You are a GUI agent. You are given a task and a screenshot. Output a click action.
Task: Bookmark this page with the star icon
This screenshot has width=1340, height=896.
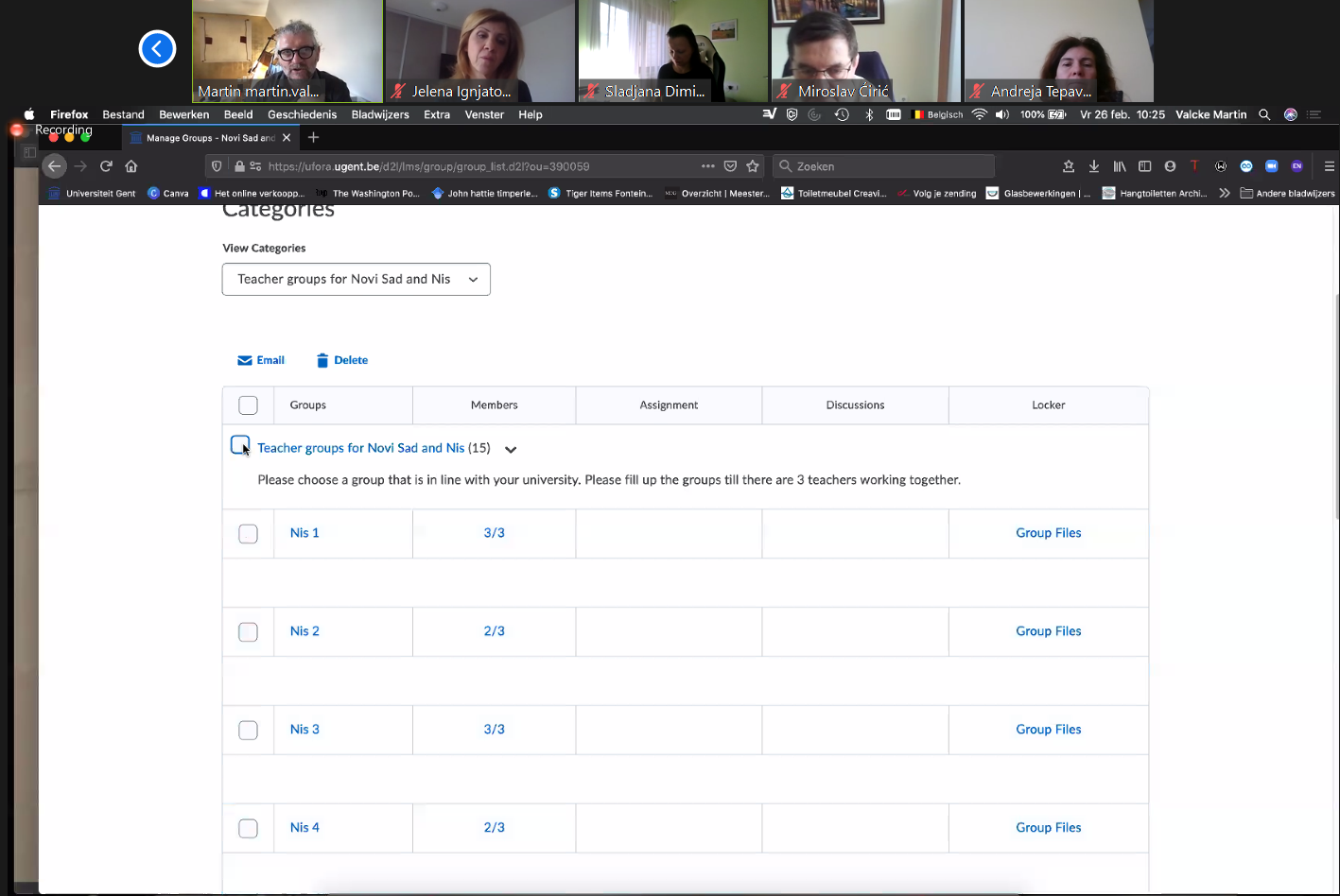click(x=753, y=166)
